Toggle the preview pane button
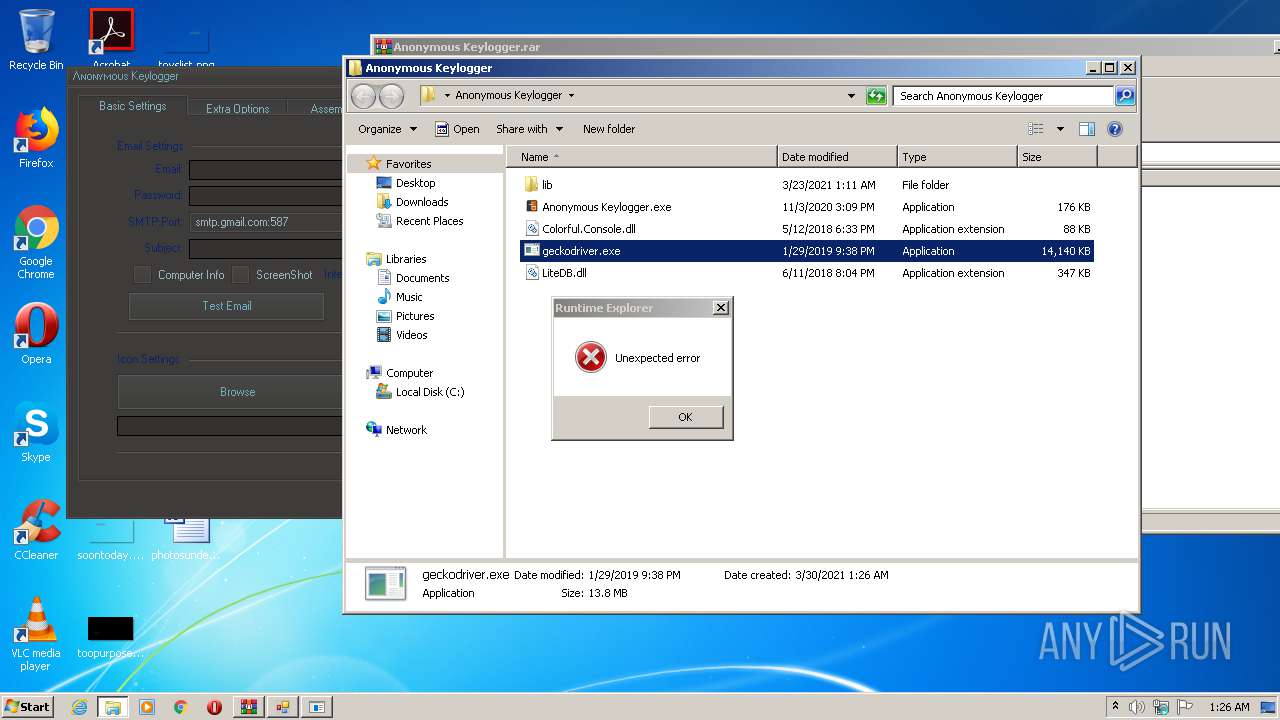The width and height of the screenshot is (1280, 720). 1087,129
